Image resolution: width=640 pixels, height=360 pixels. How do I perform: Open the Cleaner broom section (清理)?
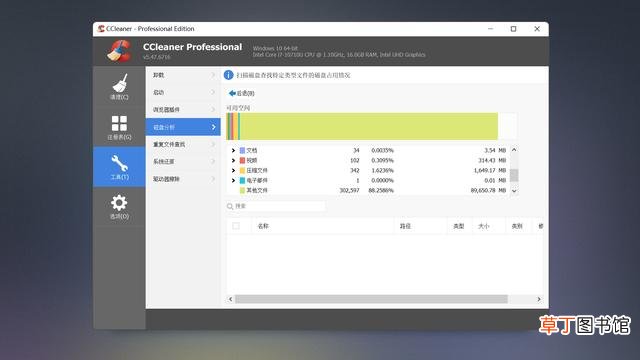coord(119,87)
